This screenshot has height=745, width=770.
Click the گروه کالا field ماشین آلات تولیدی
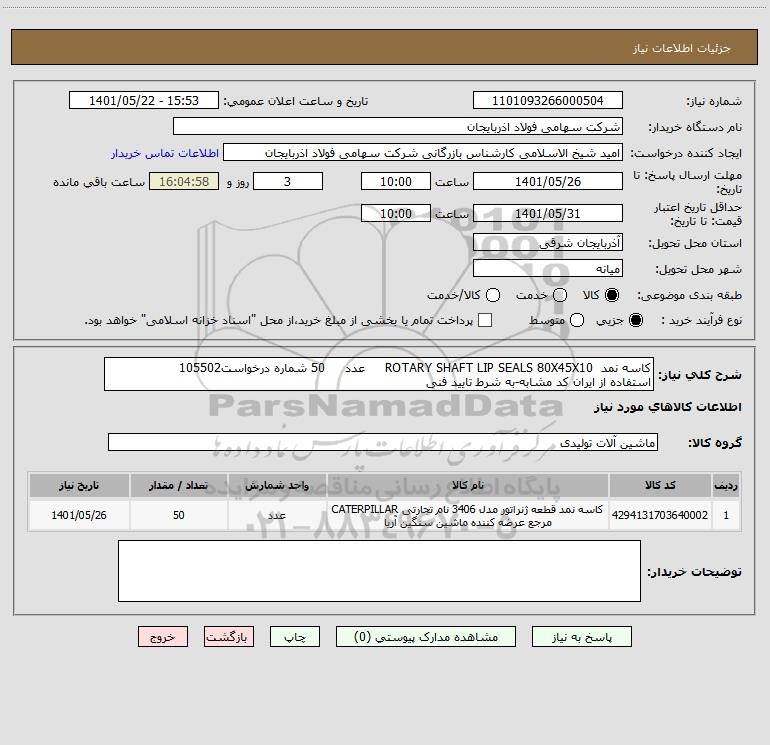(x=383, y=442)
